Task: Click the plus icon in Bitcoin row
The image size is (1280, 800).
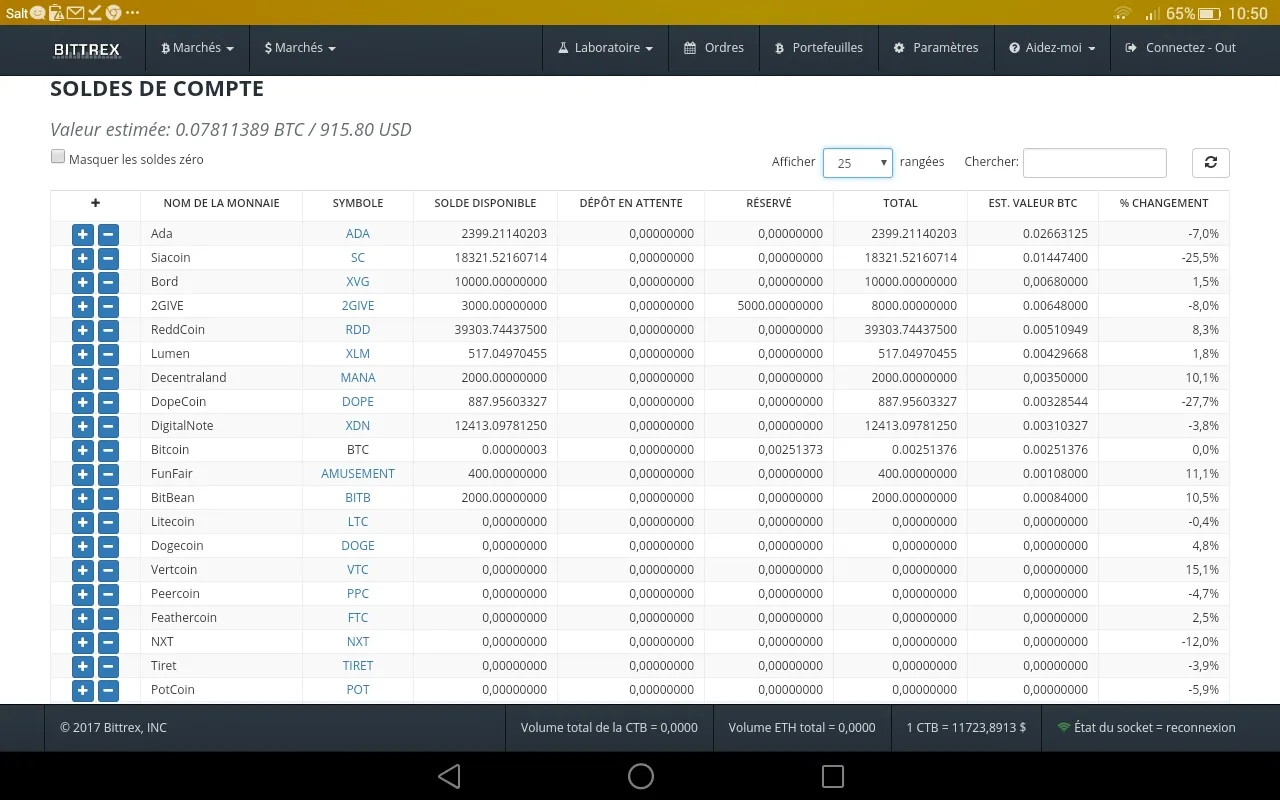Action: (83, 450)
